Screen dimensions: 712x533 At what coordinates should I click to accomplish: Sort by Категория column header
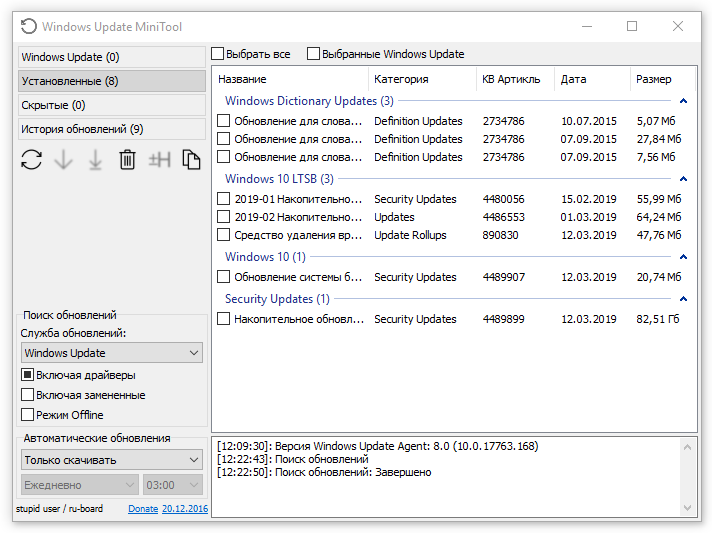[422, 79]
